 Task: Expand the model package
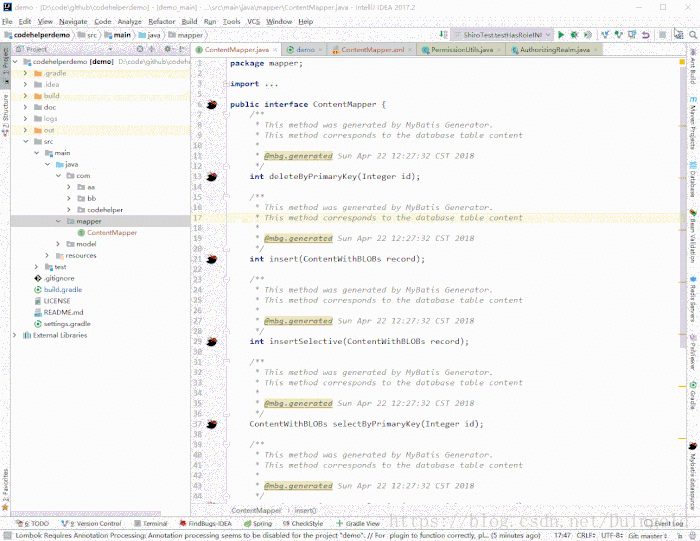pyautogui.click(x=58, y=244)
